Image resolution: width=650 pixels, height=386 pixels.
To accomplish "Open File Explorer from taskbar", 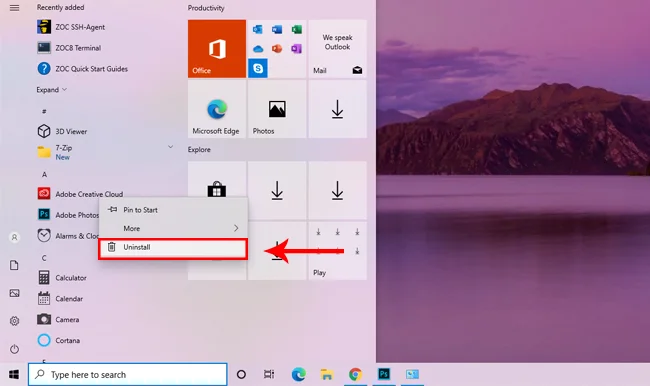I will click(x=327, y=374).
